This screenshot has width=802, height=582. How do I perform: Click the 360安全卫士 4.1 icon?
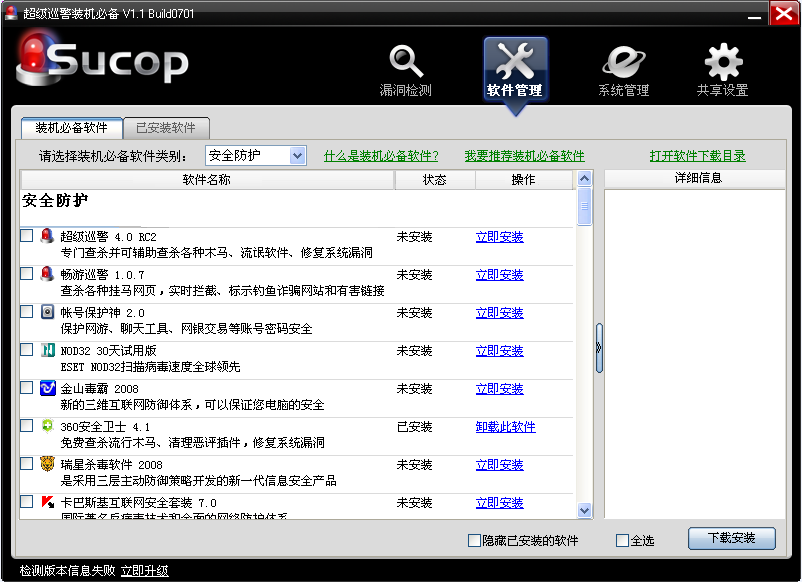[x=47, y=426]
